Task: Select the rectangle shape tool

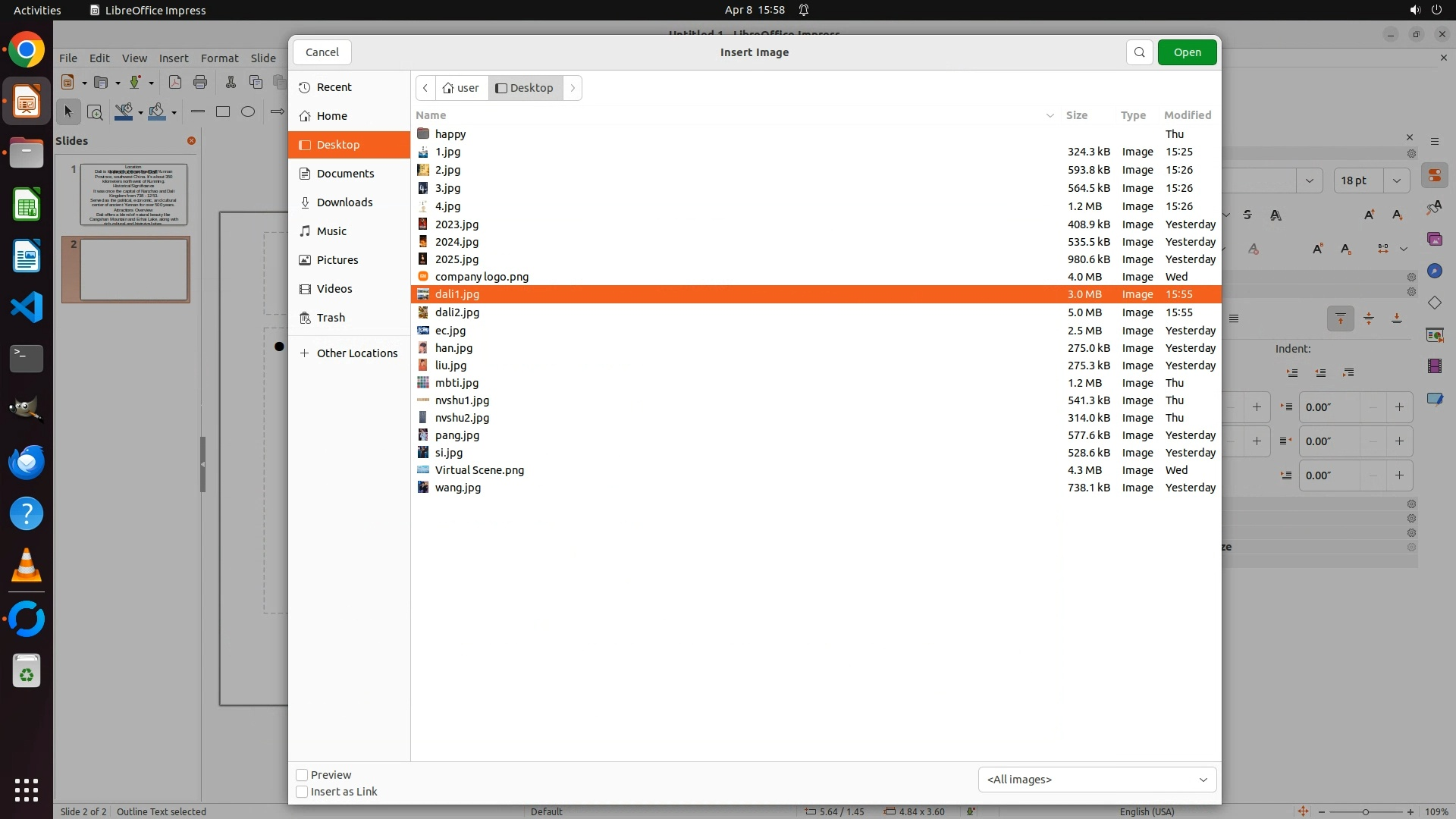Action: pos(223,112)
